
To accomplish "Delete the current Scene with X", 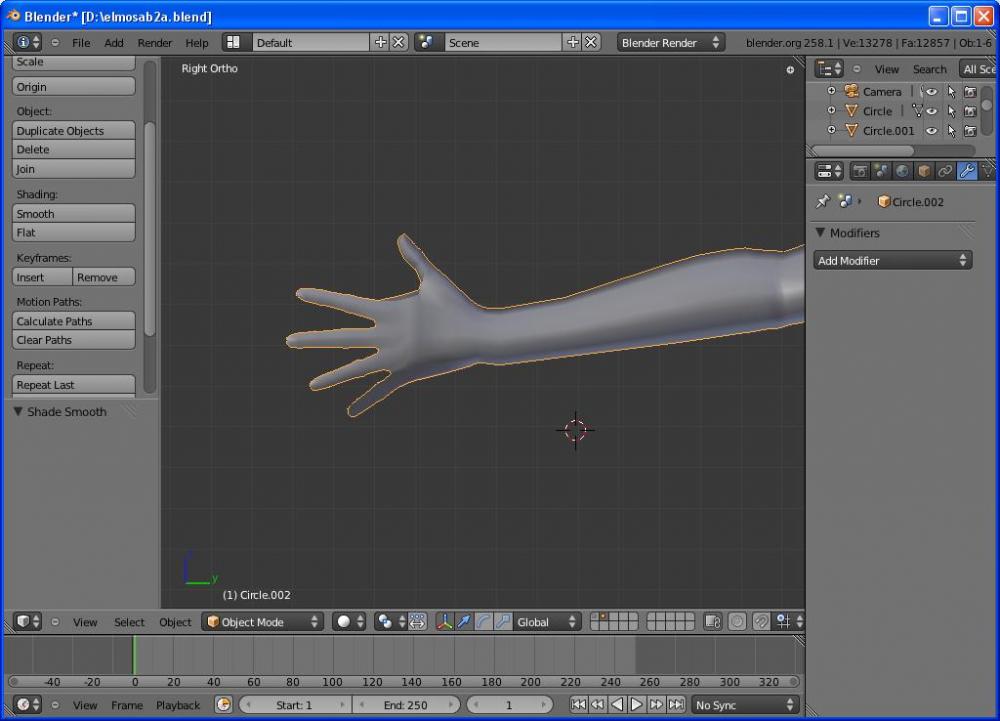I will tap(591, 43).
